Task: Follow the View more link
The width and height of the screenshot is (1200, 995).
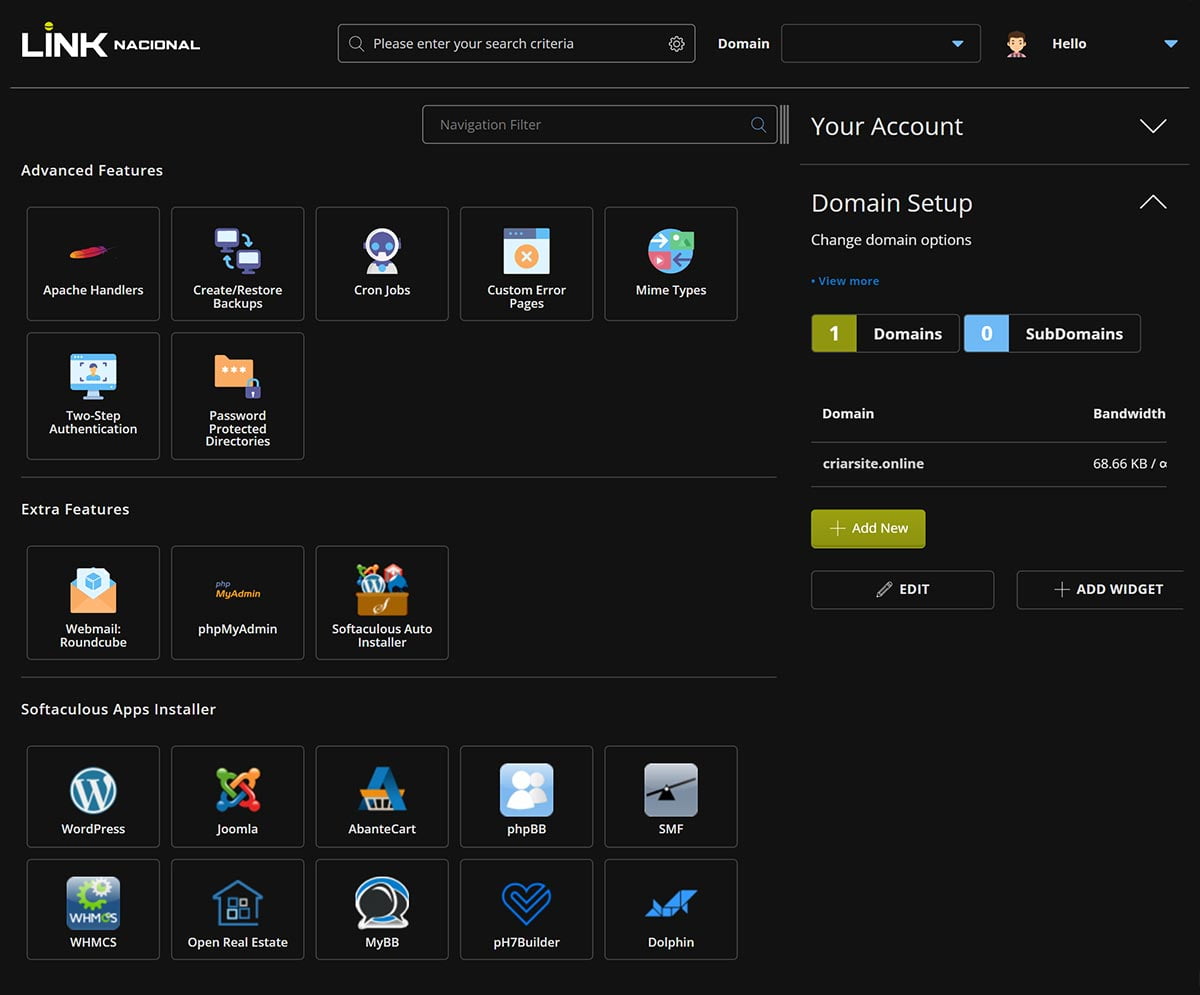Action: [845, 281]
